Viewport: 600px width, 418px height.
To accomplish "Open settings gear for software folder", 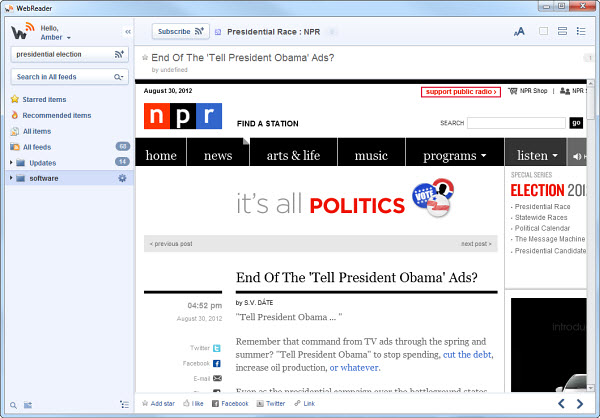I will click(x=122, y=178).
